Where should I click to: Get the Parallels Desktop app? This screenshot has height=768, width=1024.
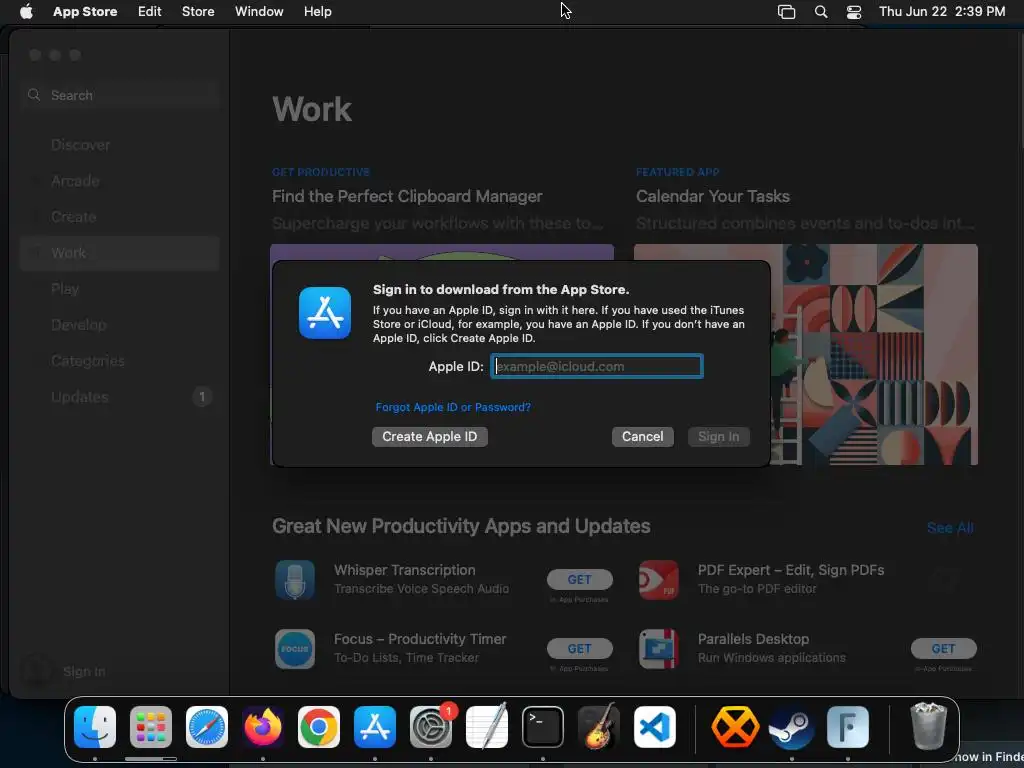[x=944, y=648]
